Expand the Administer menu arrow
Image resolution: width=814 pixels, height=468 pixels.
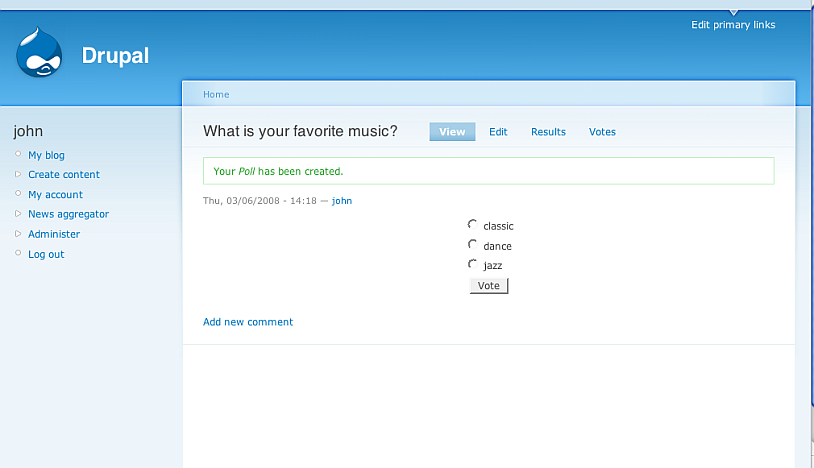pyautogui.click(x=18, y=234)
